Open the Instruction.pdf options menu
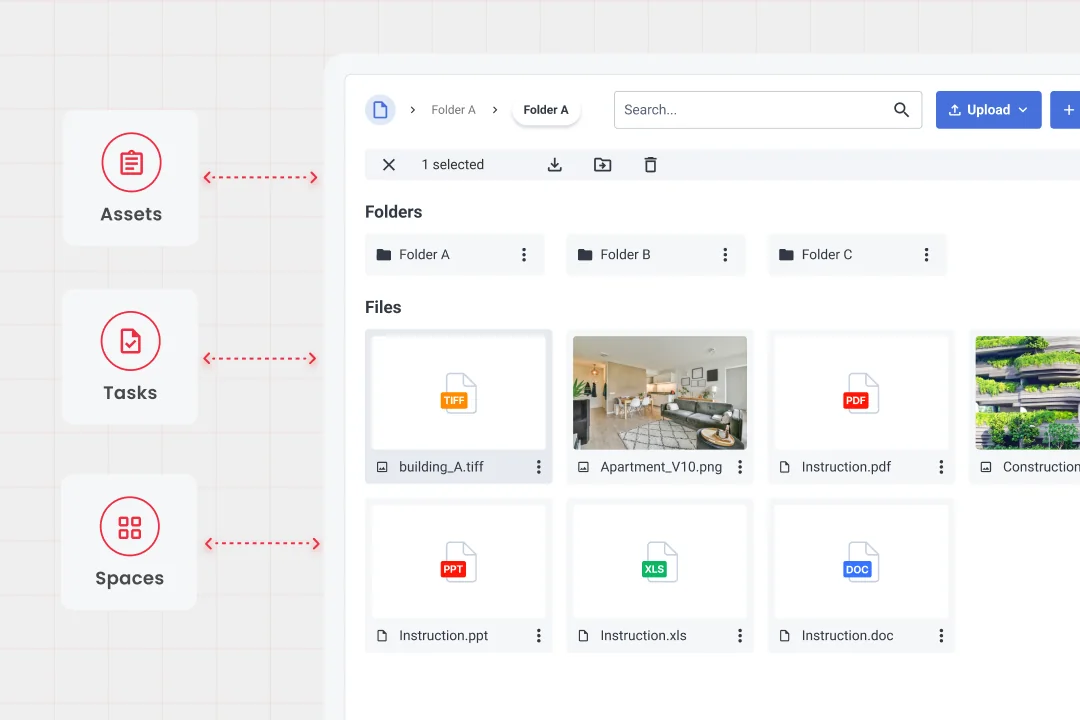 (x=941, y=467)
